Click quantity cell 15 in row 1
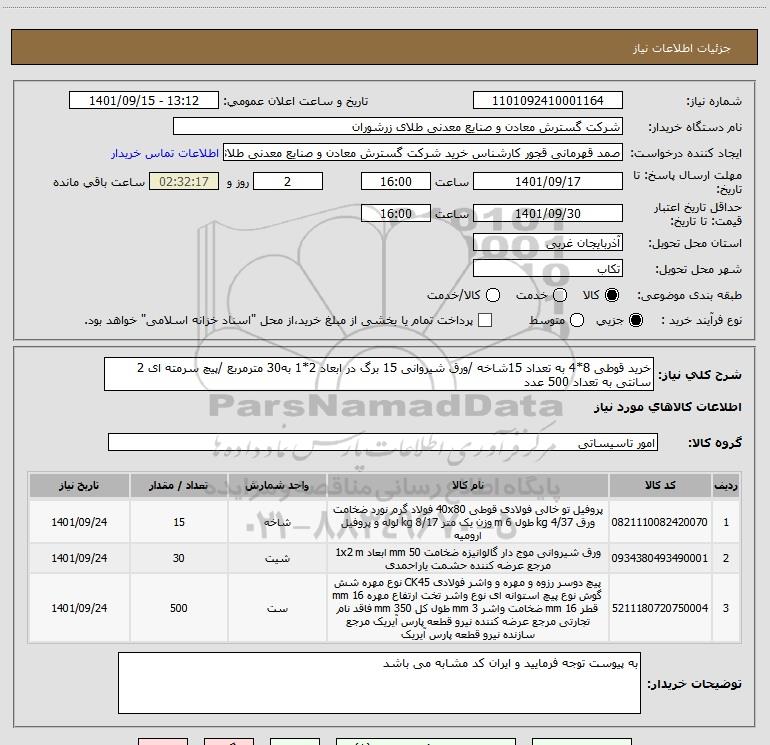The image size is (770, 745). (x=179, y=522)
